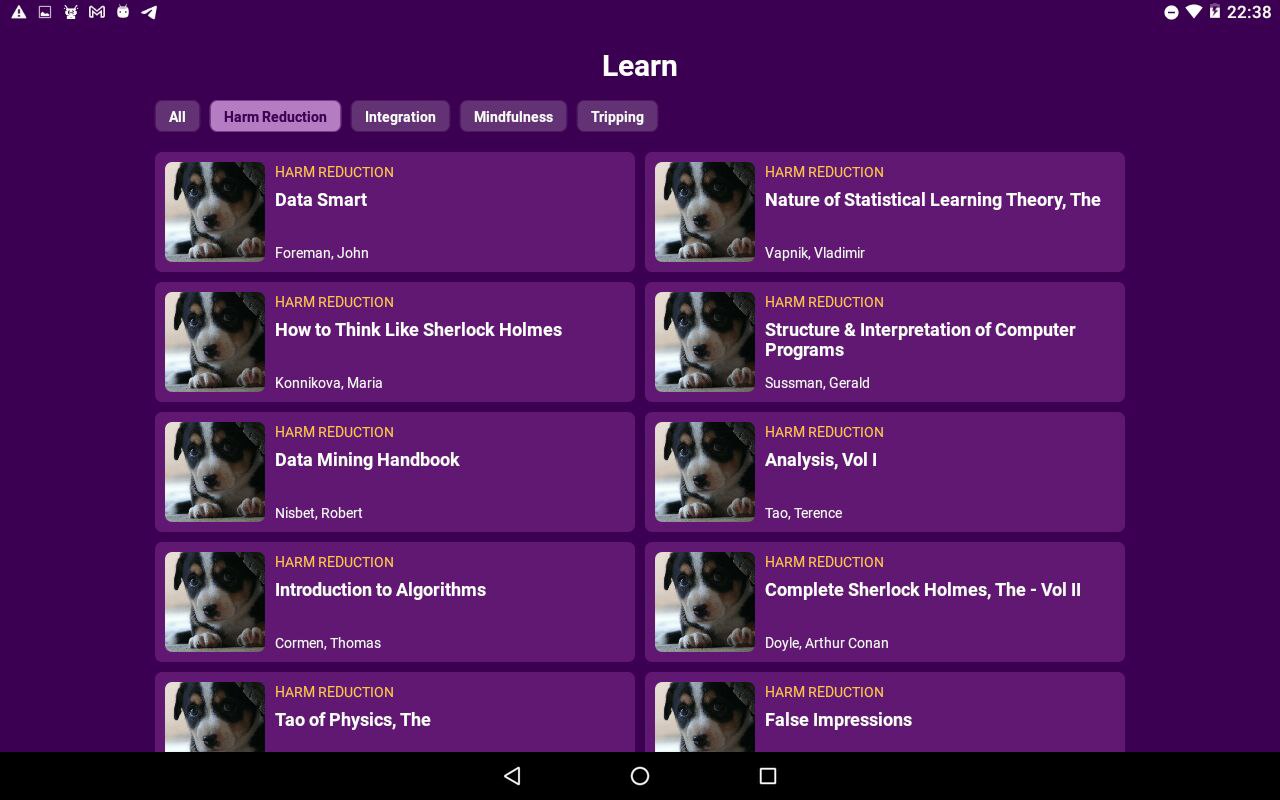Open Data Mining Handbook title
This screenshot has height=800, width=1280.
[x=367, y=460]
